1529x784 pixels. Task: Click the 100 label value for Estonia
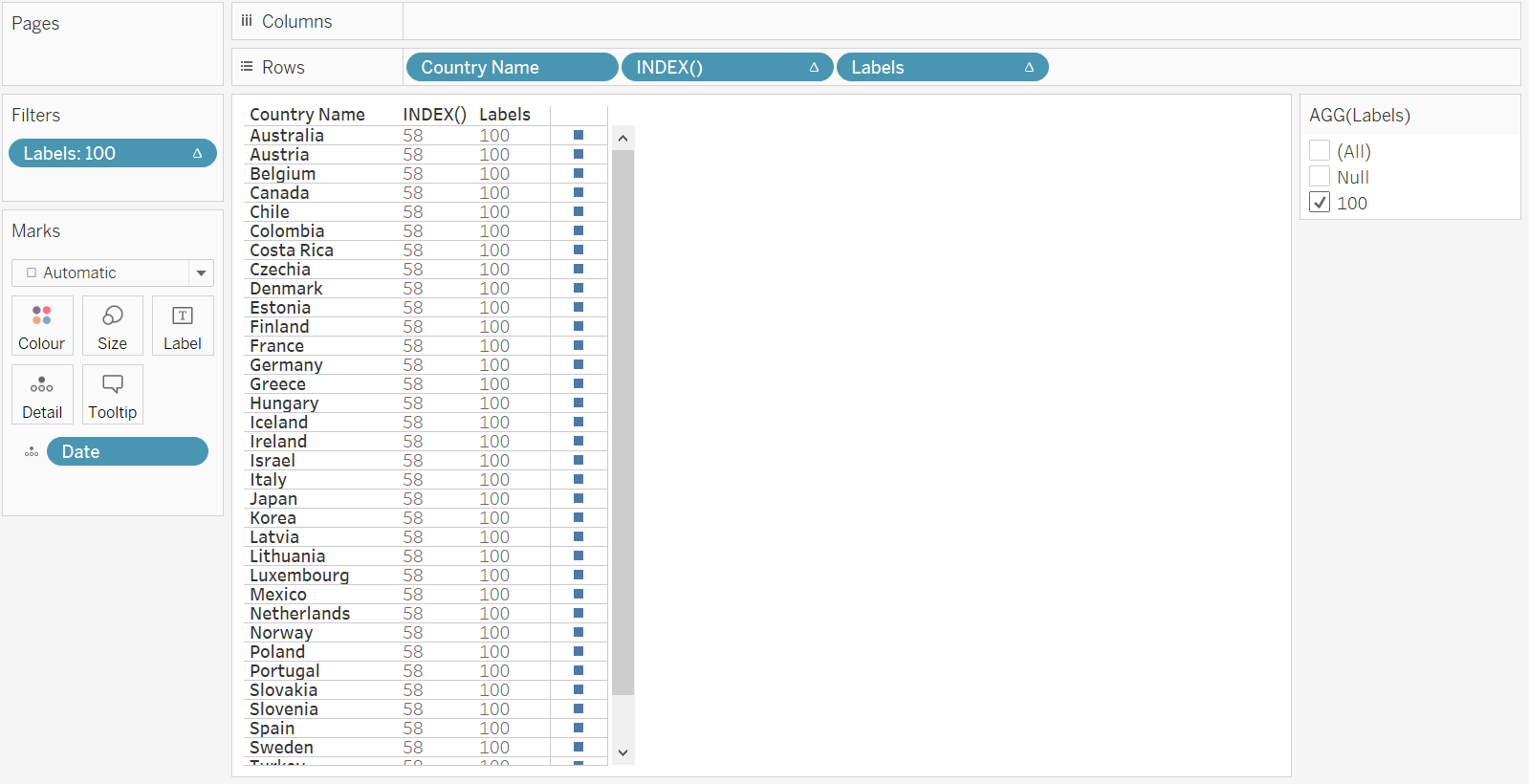494,307
